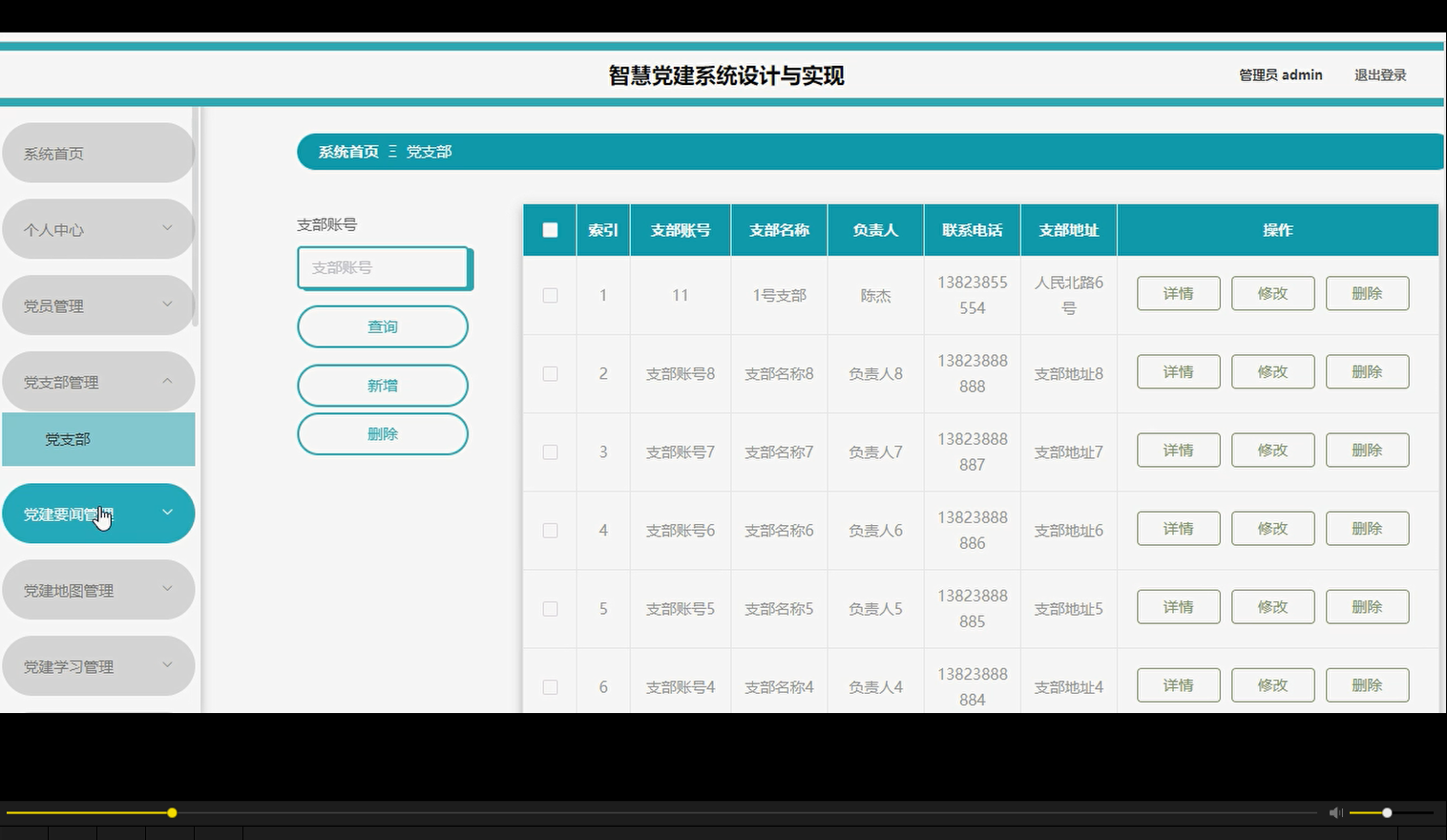Click the 新增 add button

[x=382, y=386]
